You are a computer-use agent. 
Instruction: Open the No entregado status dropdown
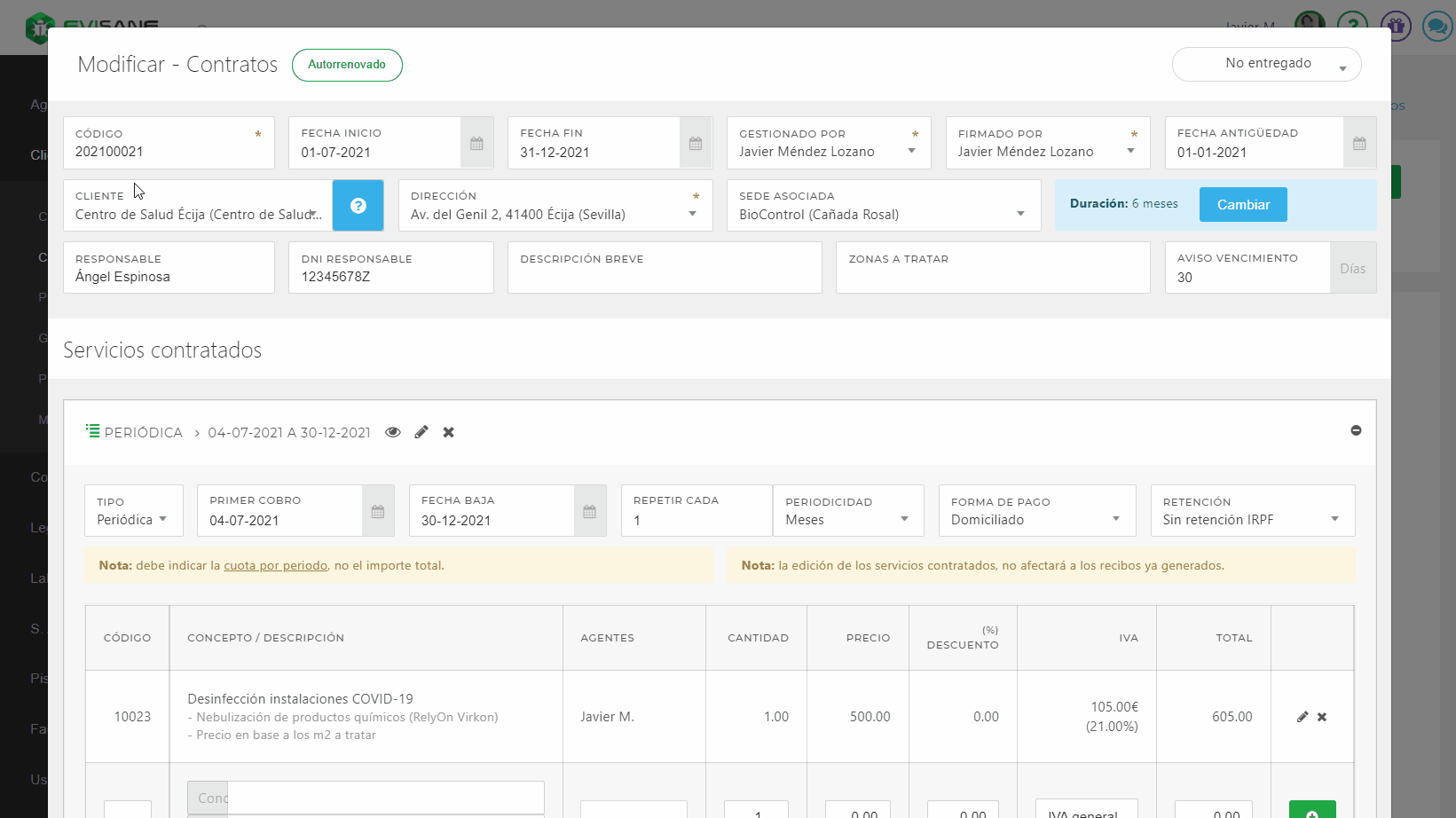click(1266, 64)
